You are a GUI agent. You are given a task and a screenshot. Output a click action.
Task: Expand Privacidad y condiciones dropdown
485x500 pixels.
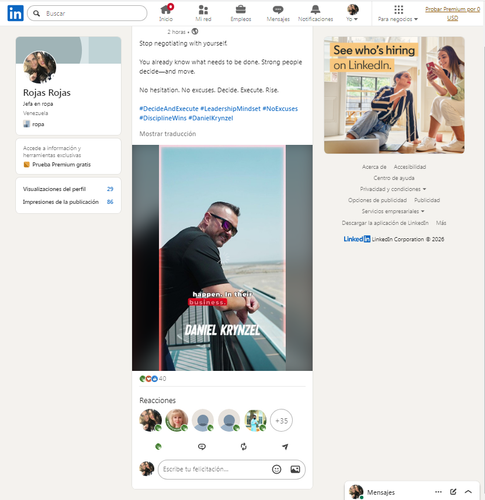[x=393, y=189]
